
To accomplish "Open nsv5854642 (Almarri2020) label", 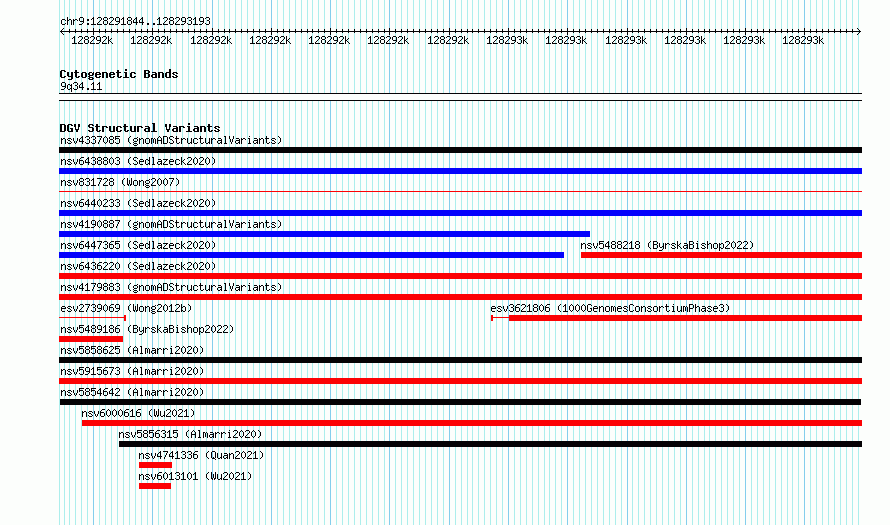I will click(x=132, y=392).
